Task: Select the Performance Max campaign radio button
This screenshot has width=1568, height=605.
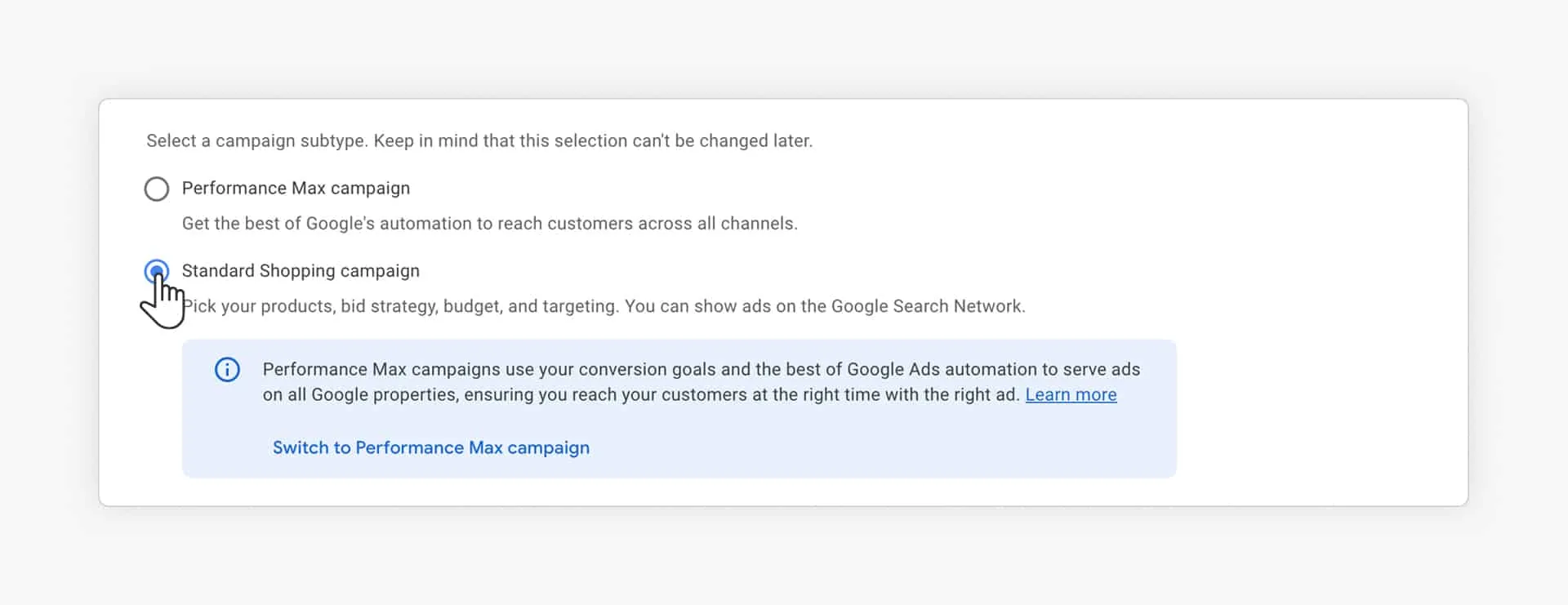Action: click(157, 189)
